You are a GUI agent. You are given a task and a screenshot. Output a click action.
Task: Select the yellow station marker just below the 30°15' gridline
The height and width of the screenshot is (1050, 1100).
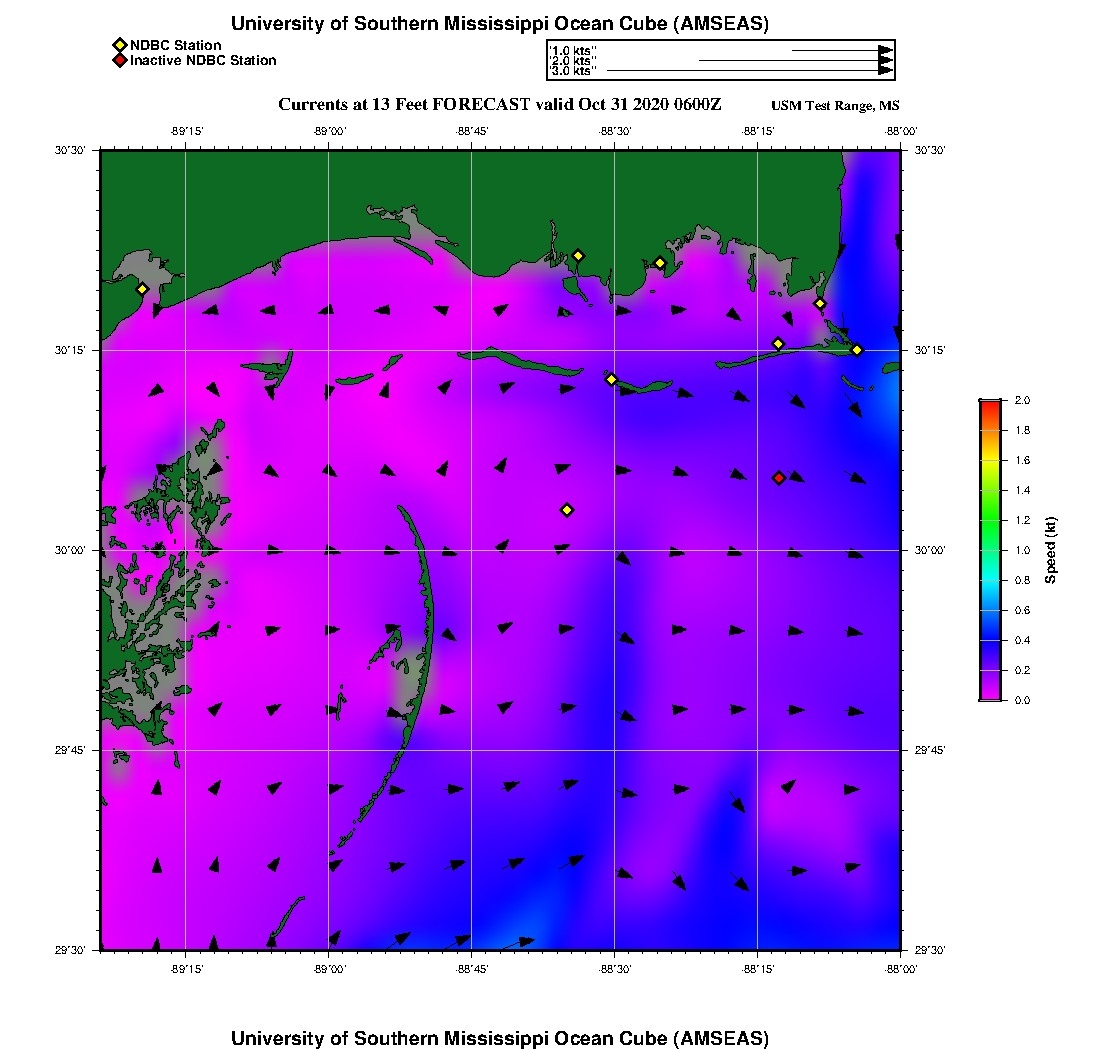click(611, 379)
